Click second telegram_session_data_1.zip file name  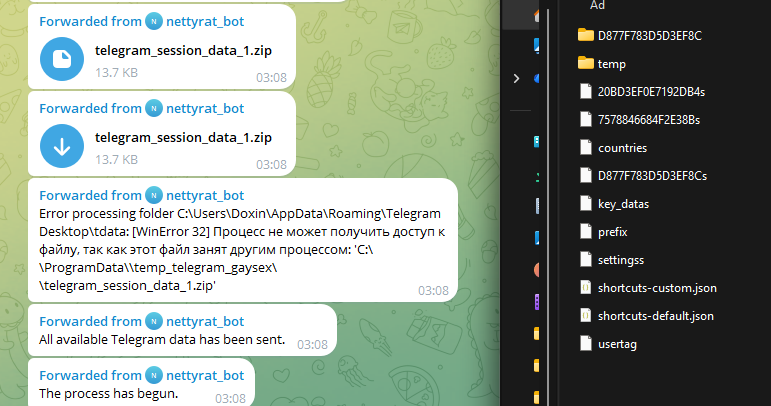click(183, 138)
